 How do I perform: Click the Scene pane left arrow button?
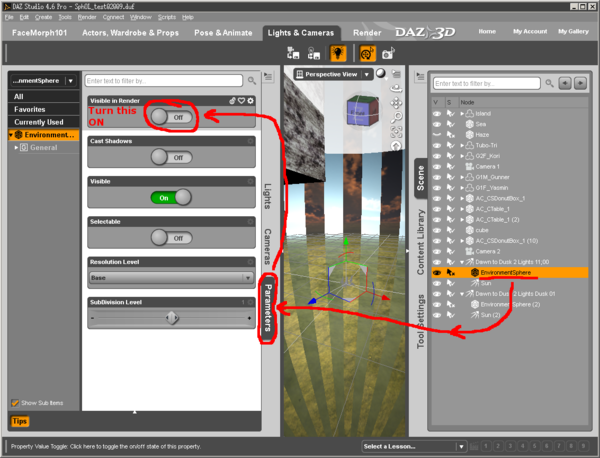pyautogui.click(x=565, y=83)
